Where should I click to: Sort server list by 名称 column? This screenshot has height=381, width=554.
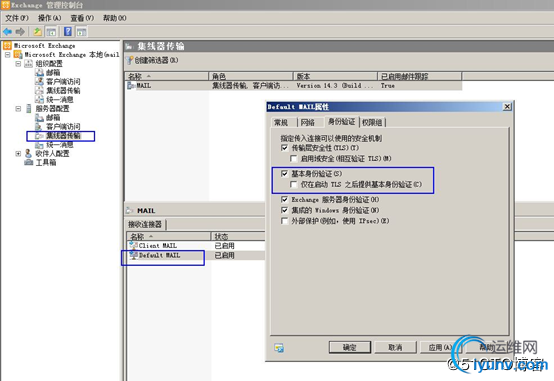click(166, 76)
